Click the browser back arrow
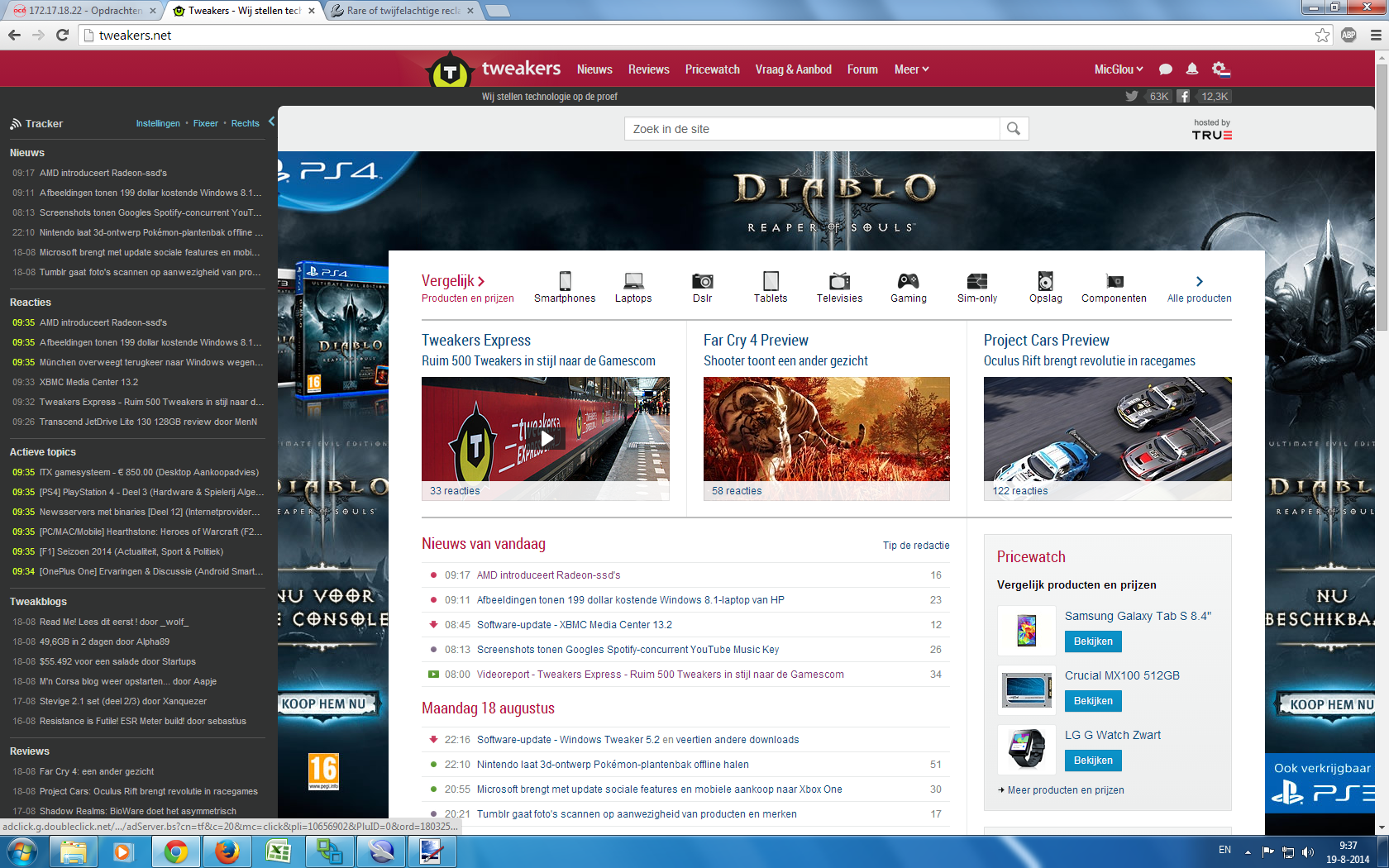Viewport: 1389px width, 868px height. click(14, 35)
